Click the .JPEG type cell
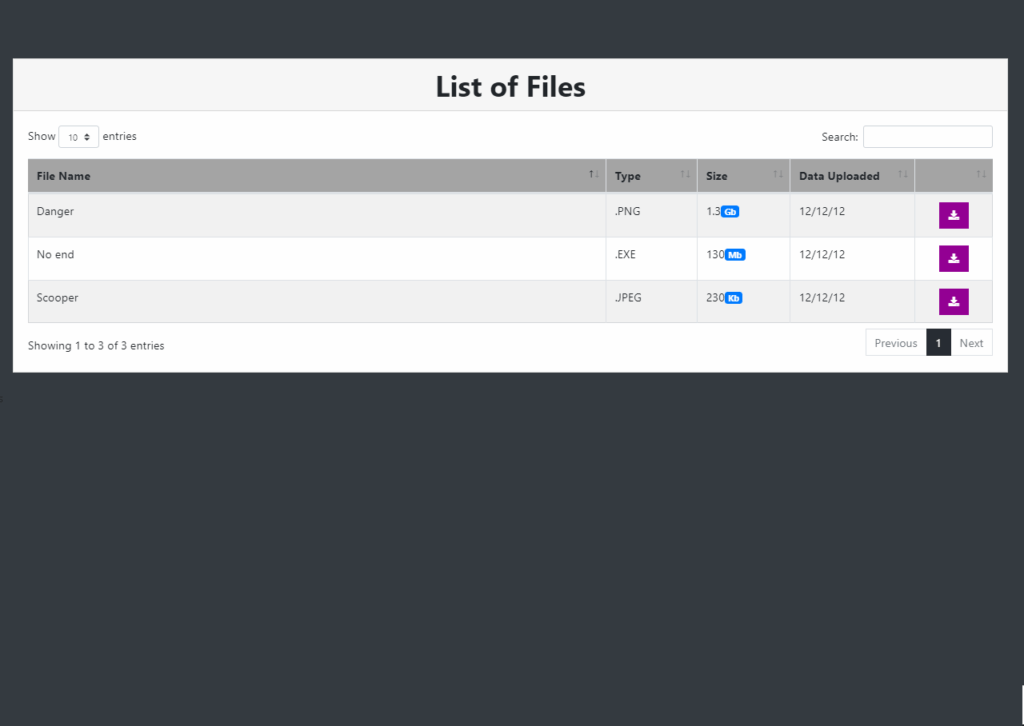This screenshot has width=1024, height=726. [x=629, y=298]
